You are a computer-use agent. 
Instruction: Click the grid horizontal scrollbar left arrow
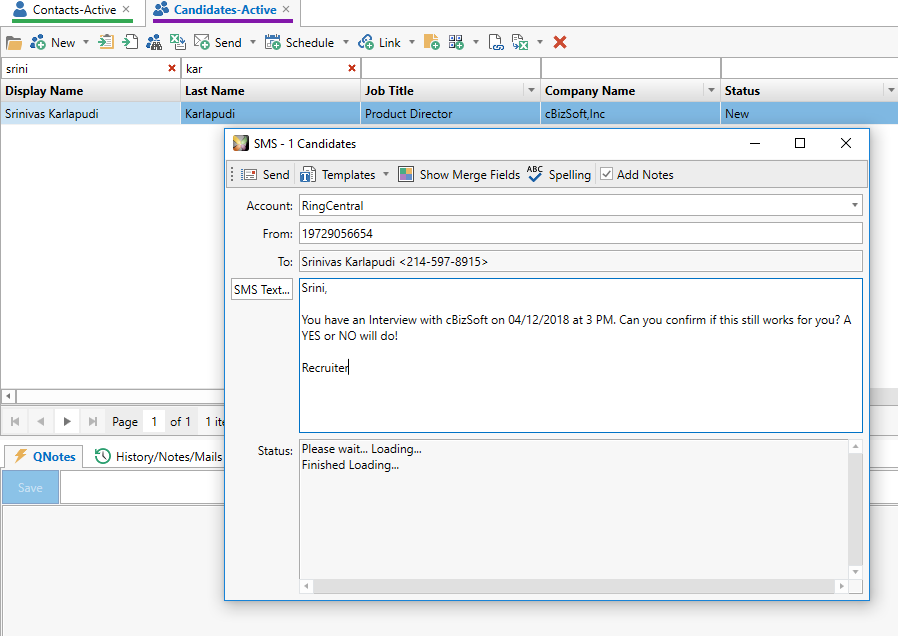click(x=8, y=396)
